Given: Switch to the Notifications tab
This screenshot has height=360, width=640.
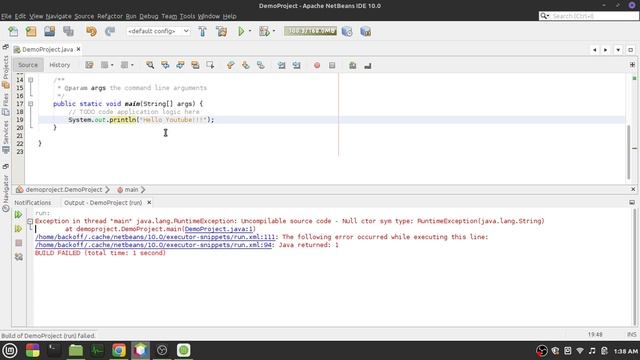Looking at the screenshot, I should (x=33, y=202).
